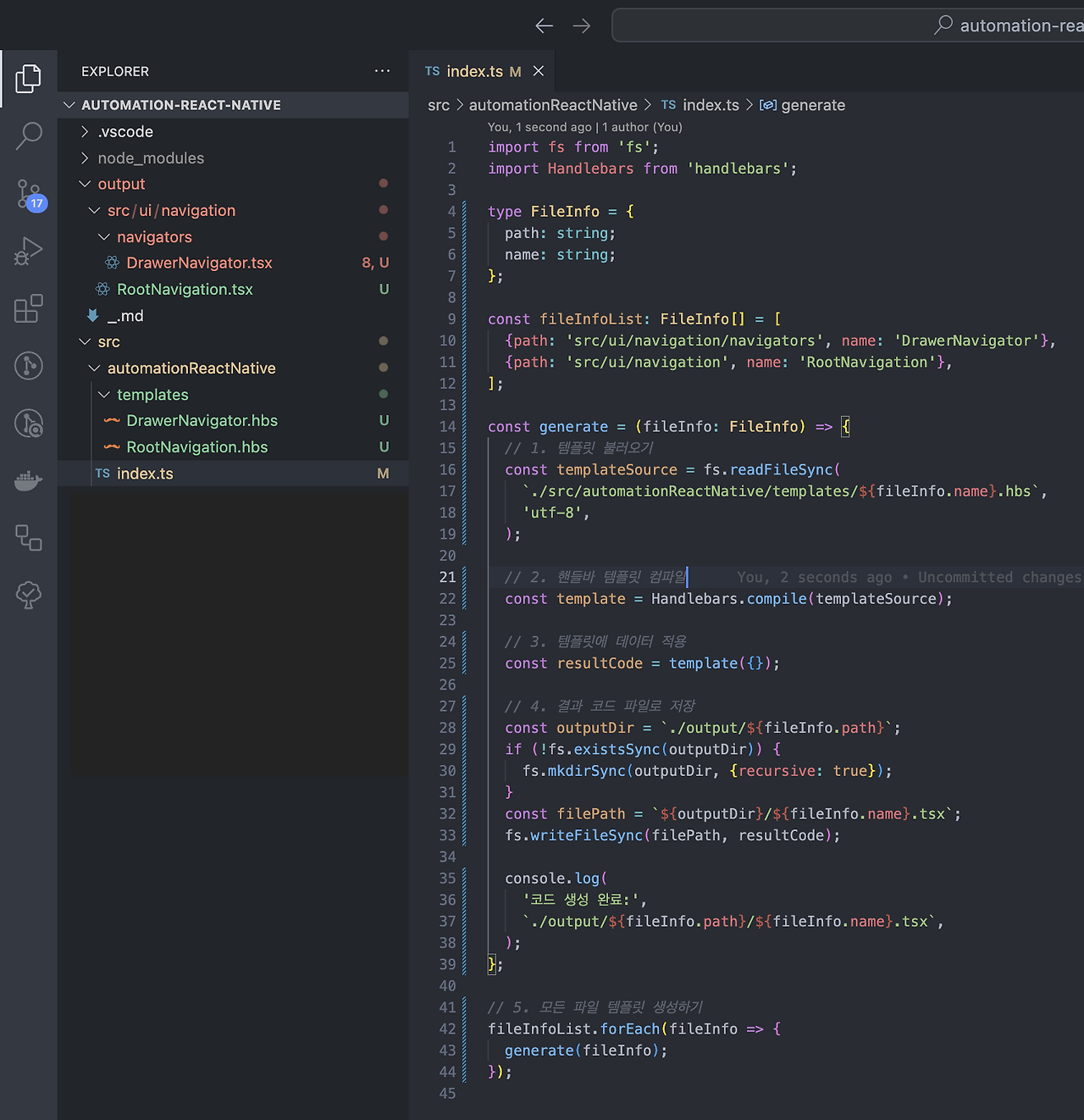Image resolution: width=1084 pixels, height=1120 pixels.
Task: Open DrawerNavigator.hbs template file
Action: pos(202,420)
